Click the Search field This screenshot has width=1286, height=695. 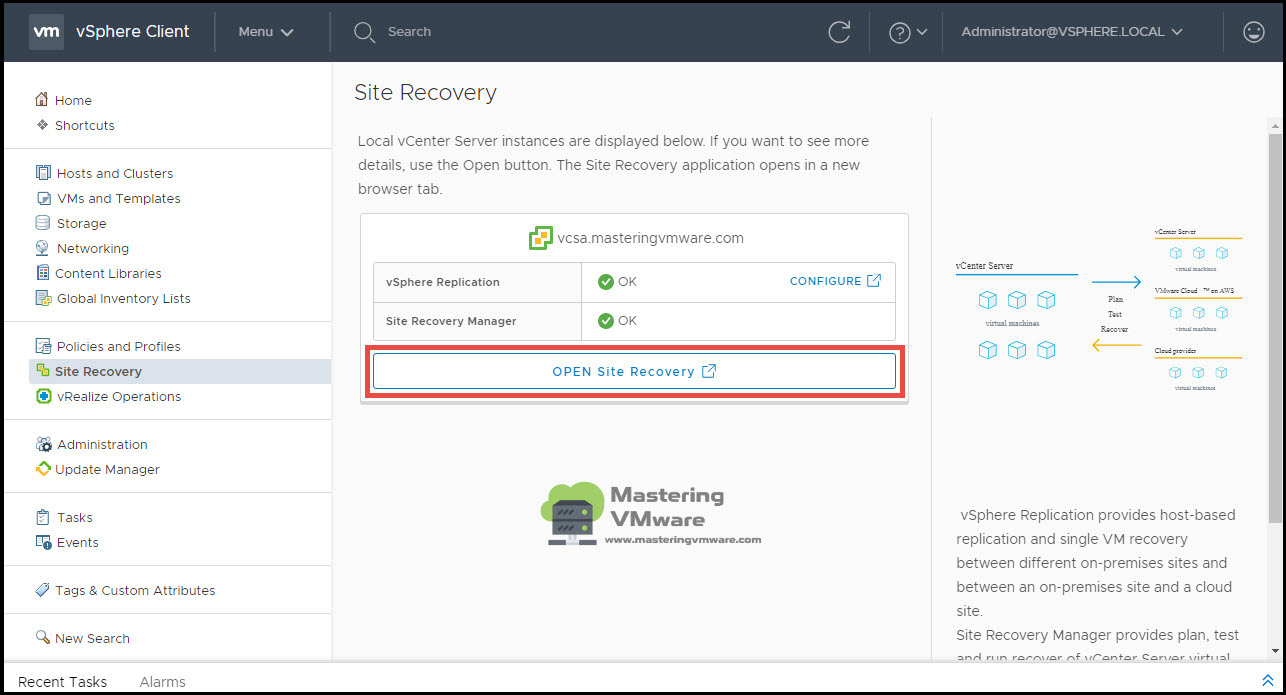point(409,32)
